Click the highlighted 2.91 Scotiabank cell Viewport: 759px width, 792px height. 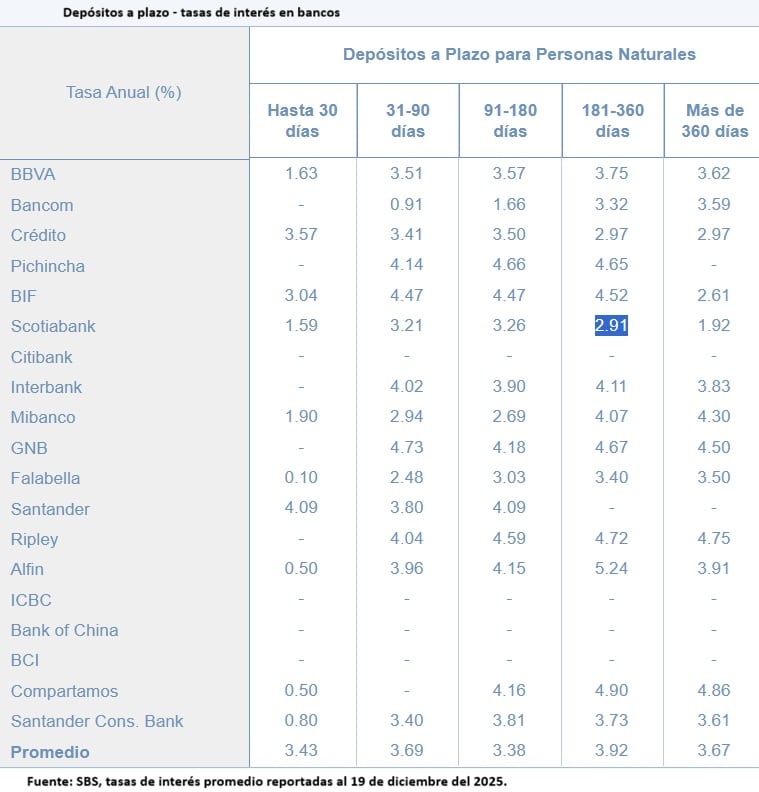tap(611, 326)
